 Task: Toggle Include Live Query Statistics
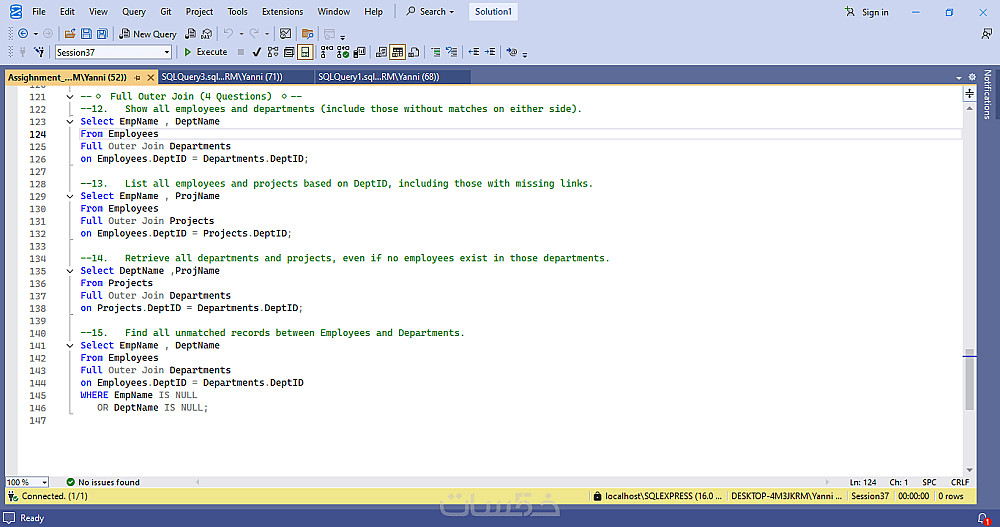pos(343,52)
